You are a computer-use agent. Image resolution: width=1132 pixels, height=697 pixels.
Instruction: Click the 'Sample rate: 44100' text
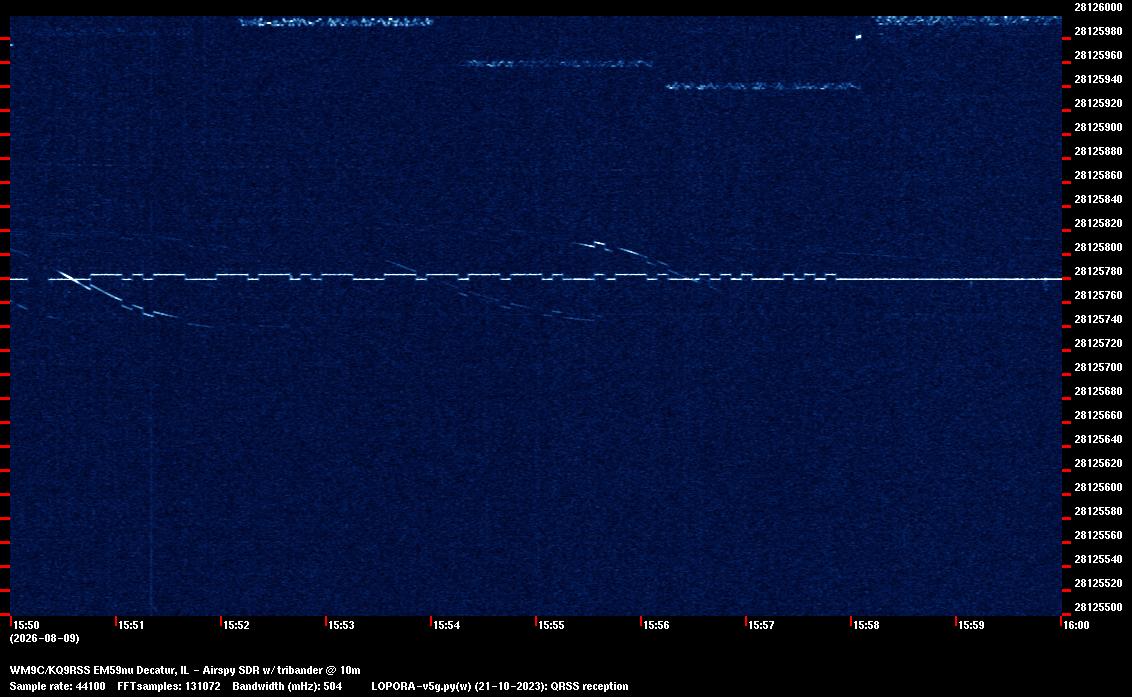pos(57,686)
